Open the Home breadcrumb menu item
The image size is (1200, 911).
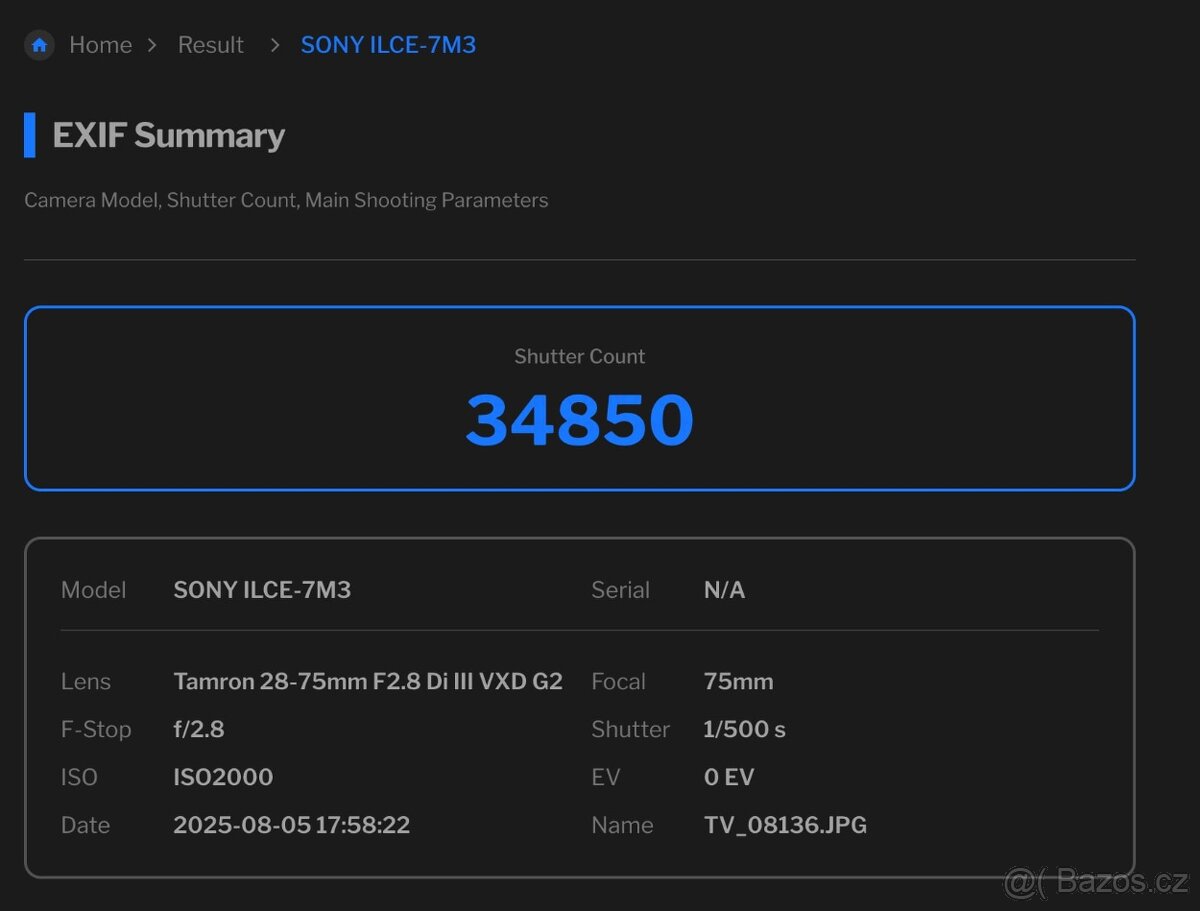[100, 45]
